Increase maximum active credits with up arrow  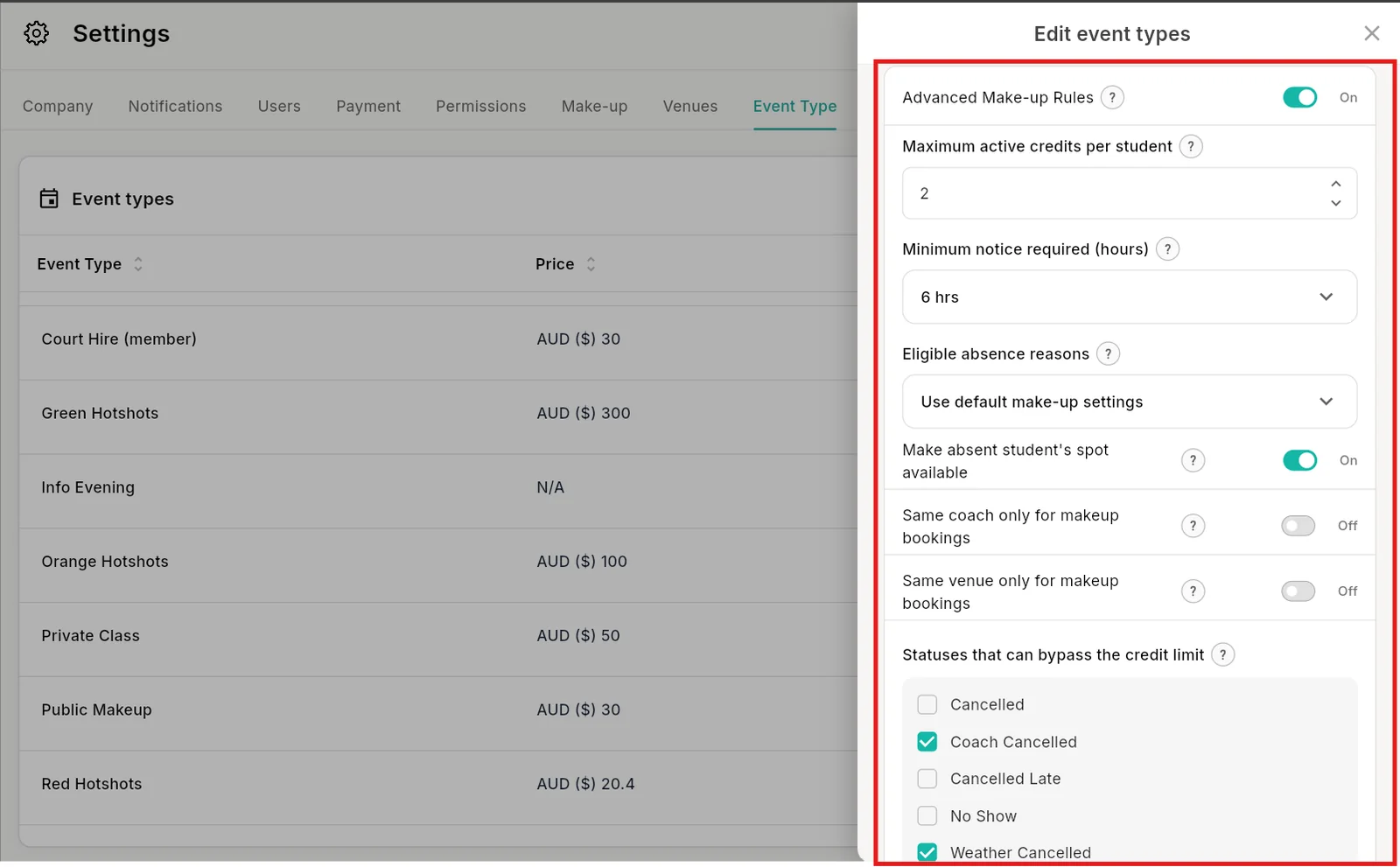point(1335,184)
